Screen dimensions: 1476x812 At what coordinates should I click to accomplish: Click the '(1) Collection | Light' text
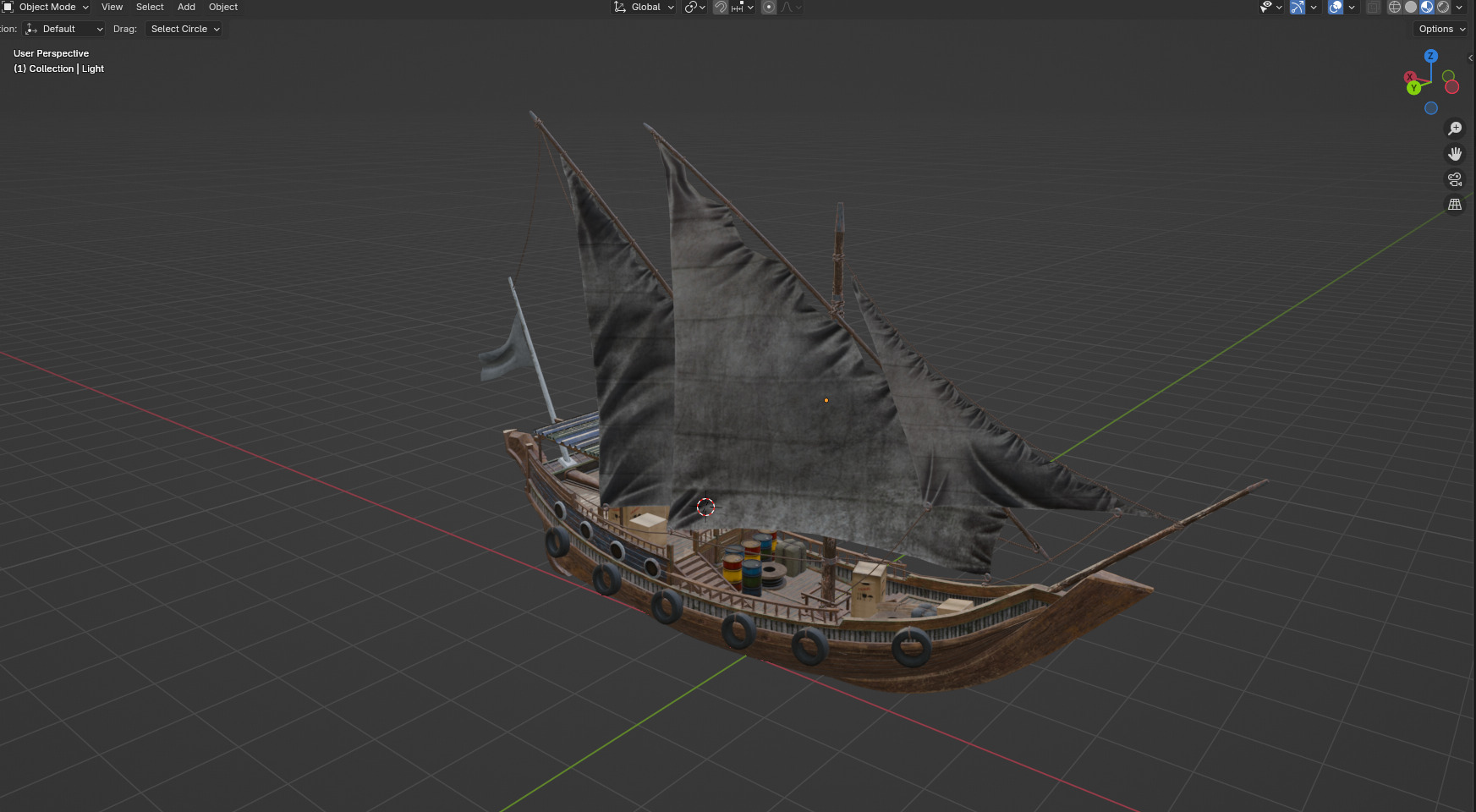[x=58, y=69]
